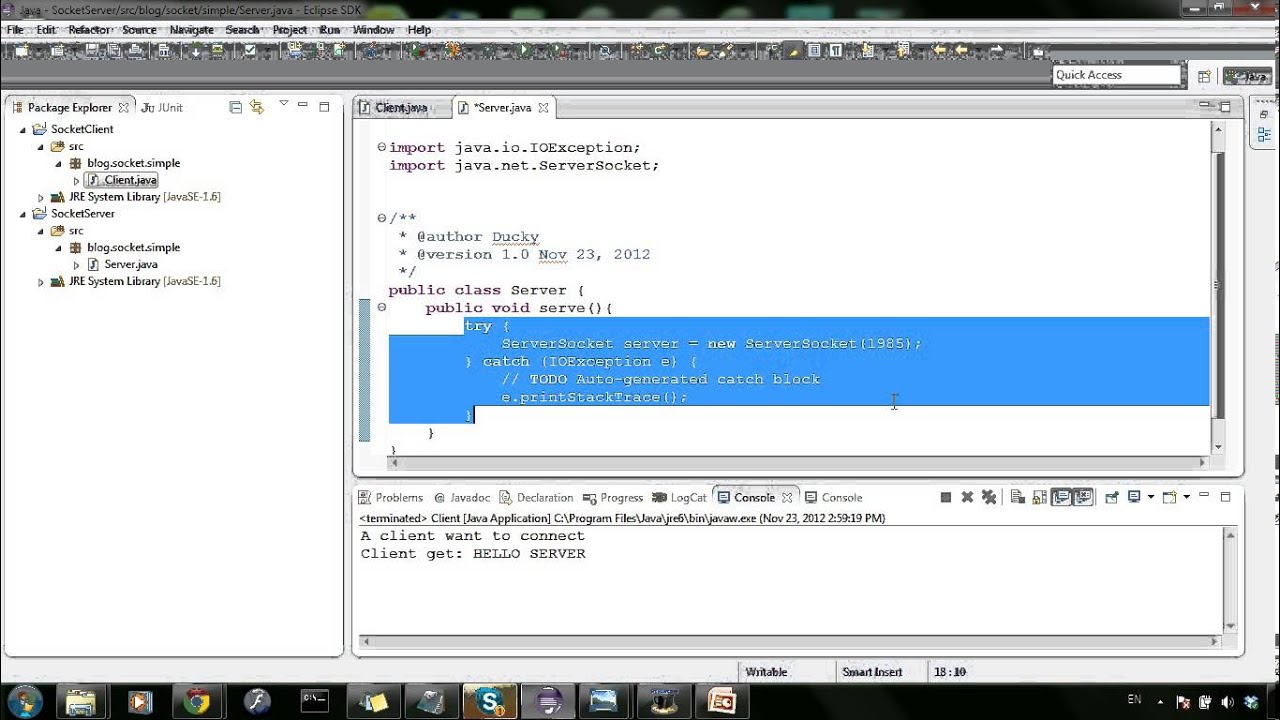Click the Writable status bar entry

[x=767, y=672]
